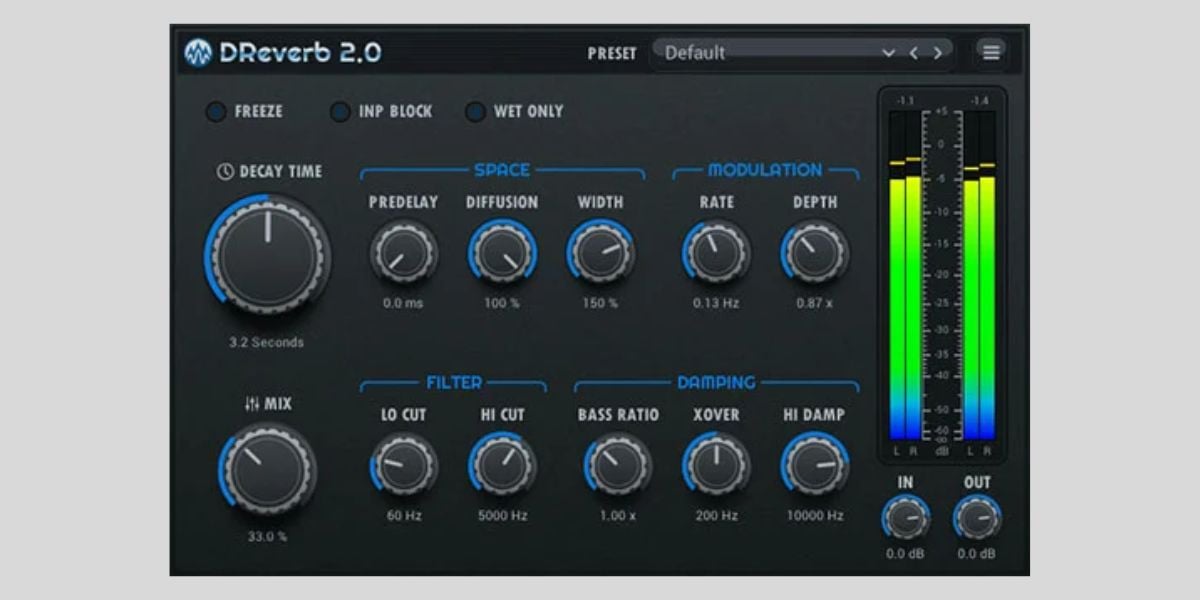Click the FILTER section header

(454, 382)
